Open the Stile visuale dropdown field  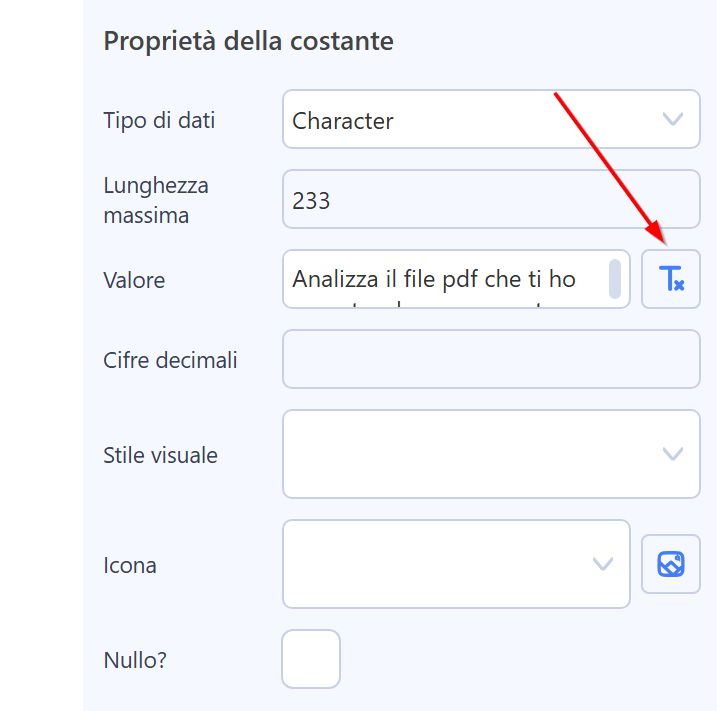coord(491,454)
